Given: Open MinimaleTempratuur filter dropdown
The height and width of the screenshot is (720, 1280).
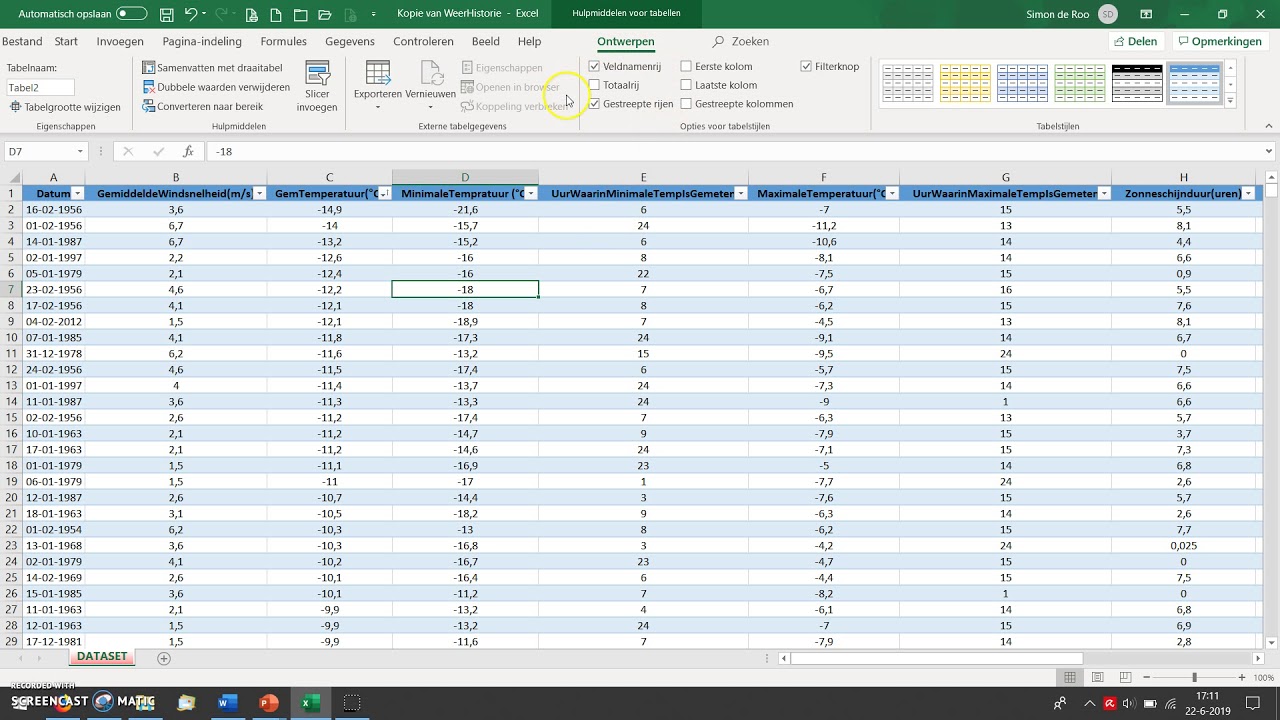Looking at the screenshot, I should pyautogui.click(x=531, y=194).
